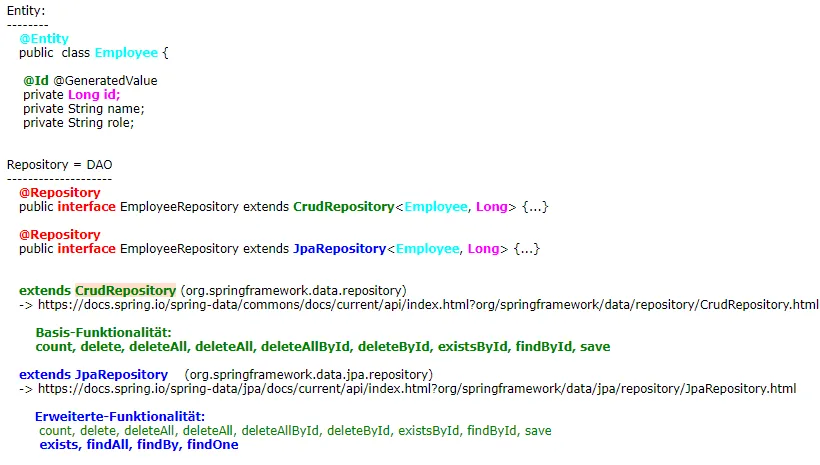Click the @Repository annotation above the JpaRepository line
This screenshot has height=465, width=820.
[x=60, y=235]
